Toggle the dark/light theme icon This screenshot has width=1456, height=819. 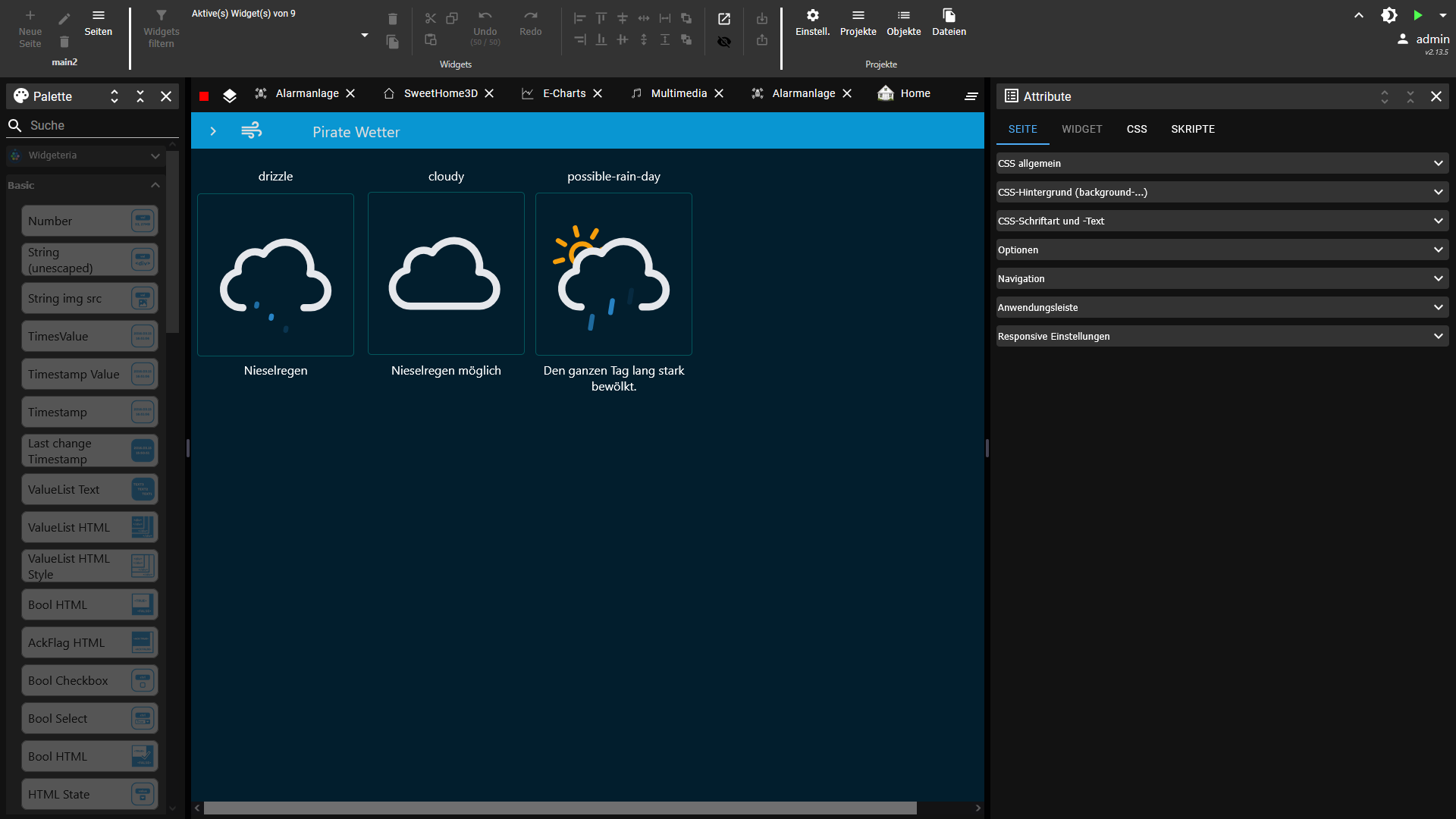click(x=1389, y=15)
